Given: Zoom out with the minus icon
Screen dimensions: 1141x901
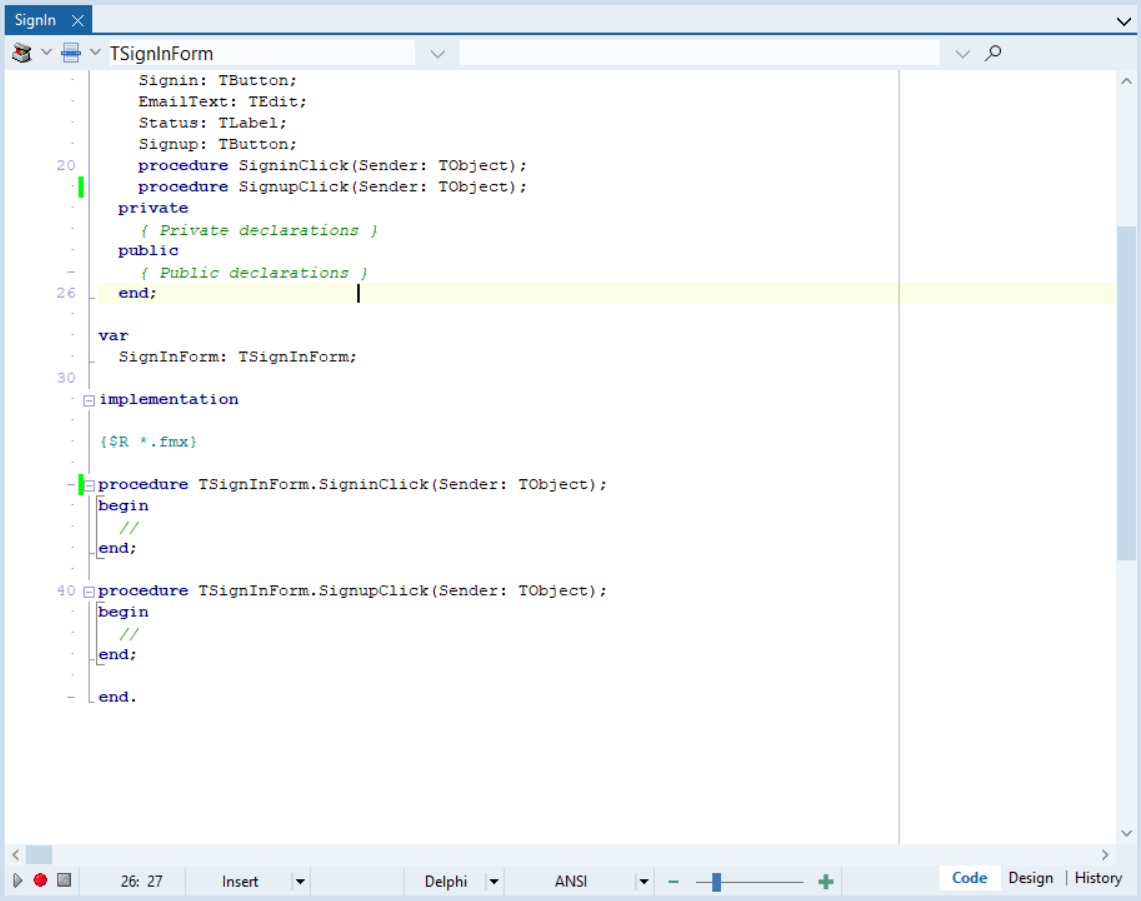Looking at the screenshot, I should click(673, 881).
